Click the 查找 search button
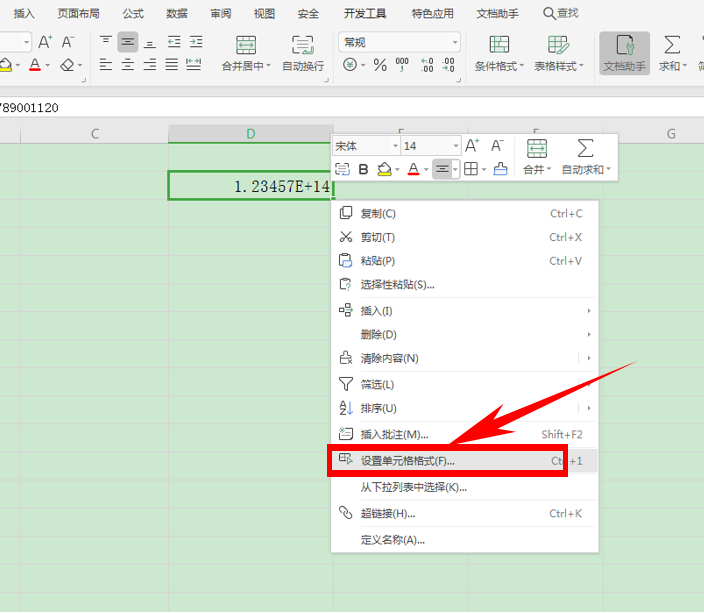704x613 pixels. point(560,13)
